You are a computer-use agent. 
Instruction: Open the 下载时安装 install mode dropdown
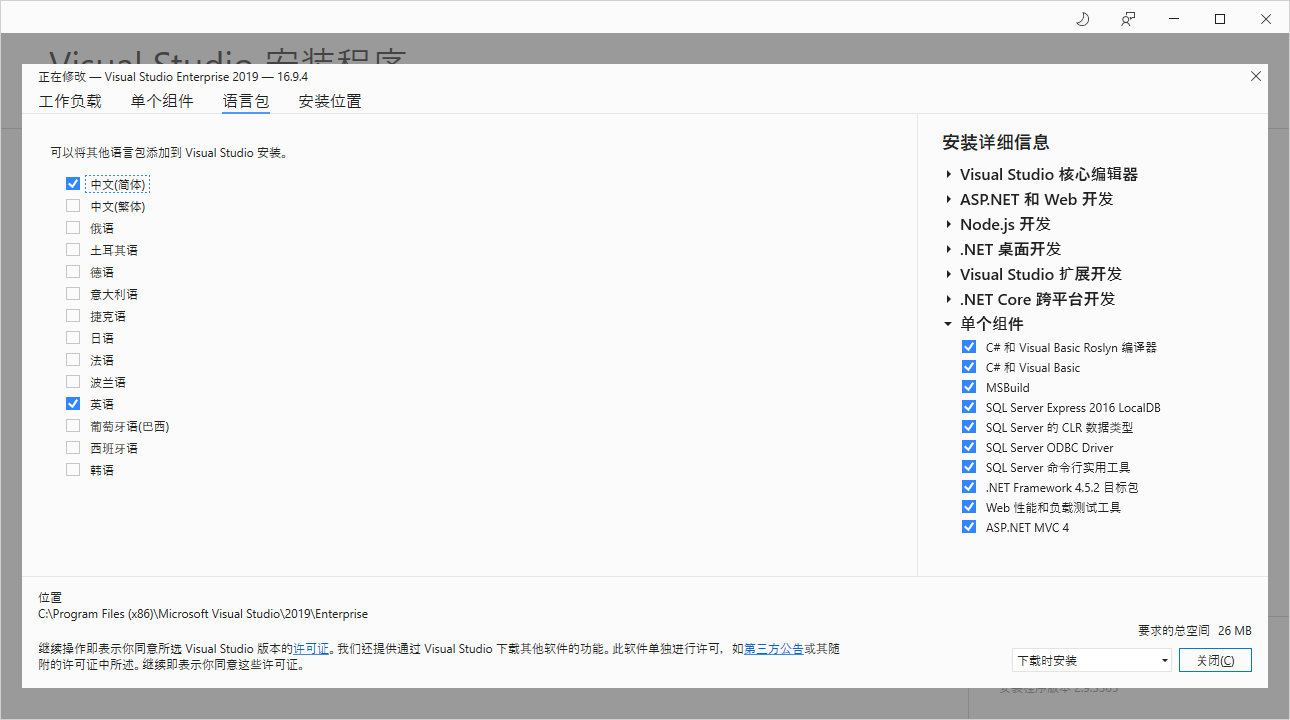coord(1091,660)
